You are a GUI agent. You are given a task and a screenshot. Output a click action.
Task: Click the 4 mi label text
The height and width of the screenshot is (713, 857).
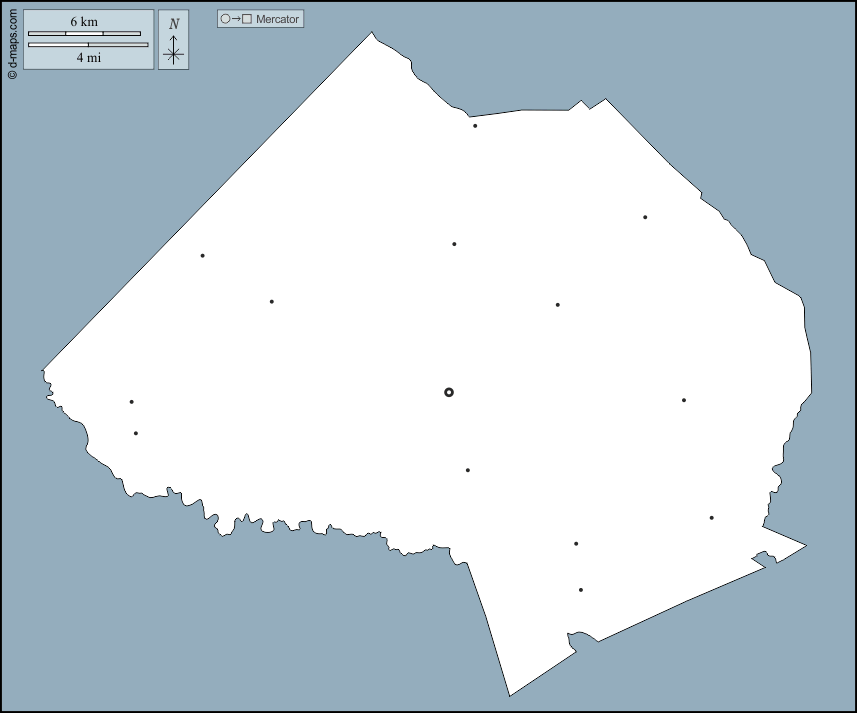pyautogui.click(x=88, y=58)
